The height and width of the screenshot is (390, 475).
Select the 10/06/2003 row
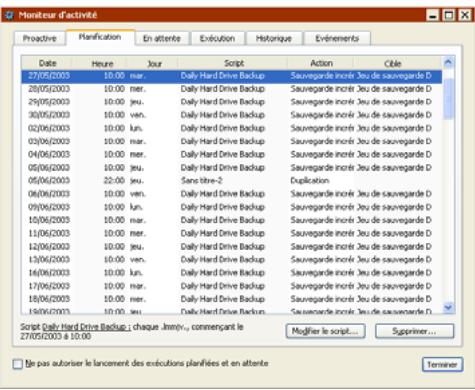(232, 220)
